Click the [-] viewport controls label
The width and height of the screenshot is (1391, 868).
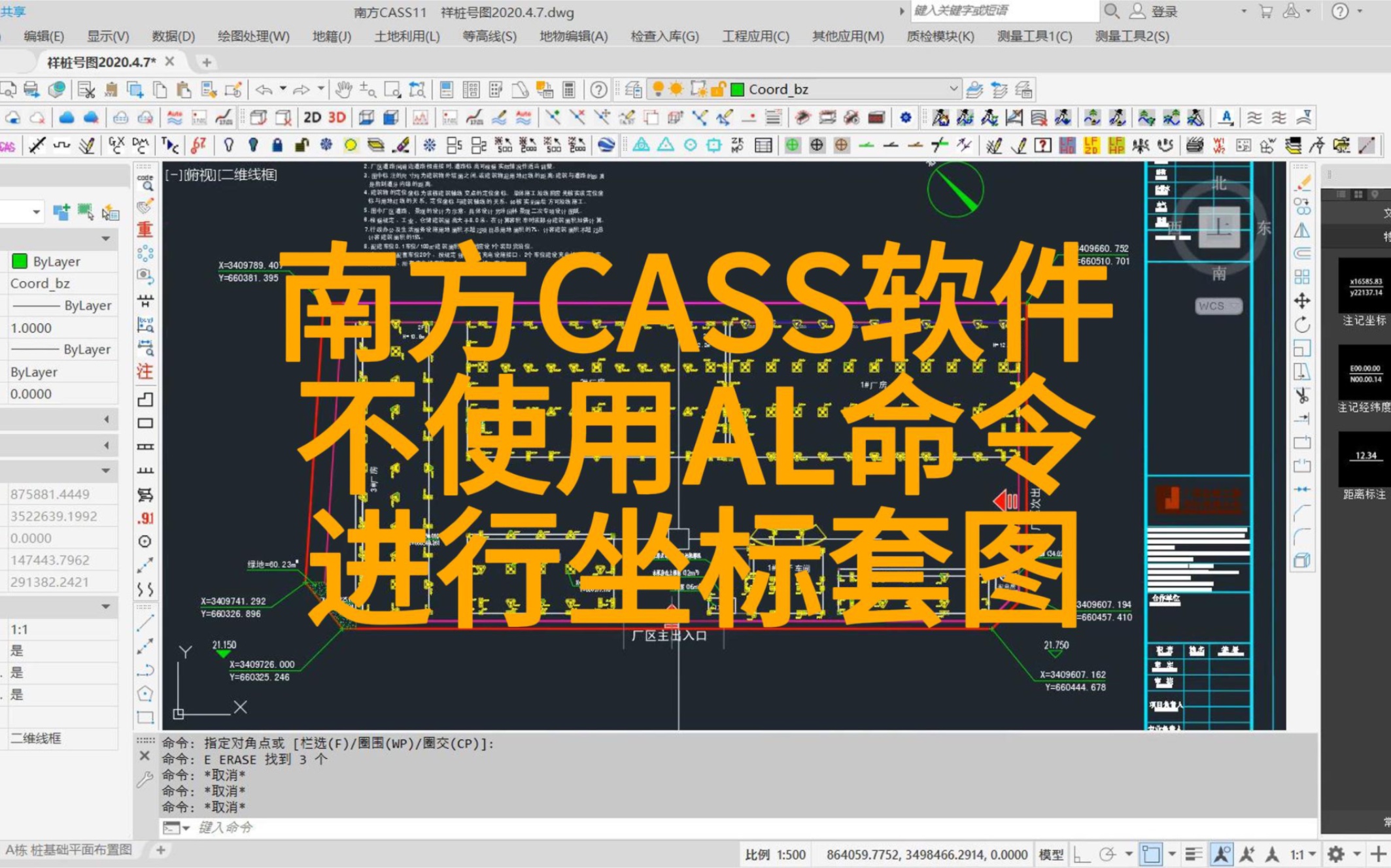[173, 175]
